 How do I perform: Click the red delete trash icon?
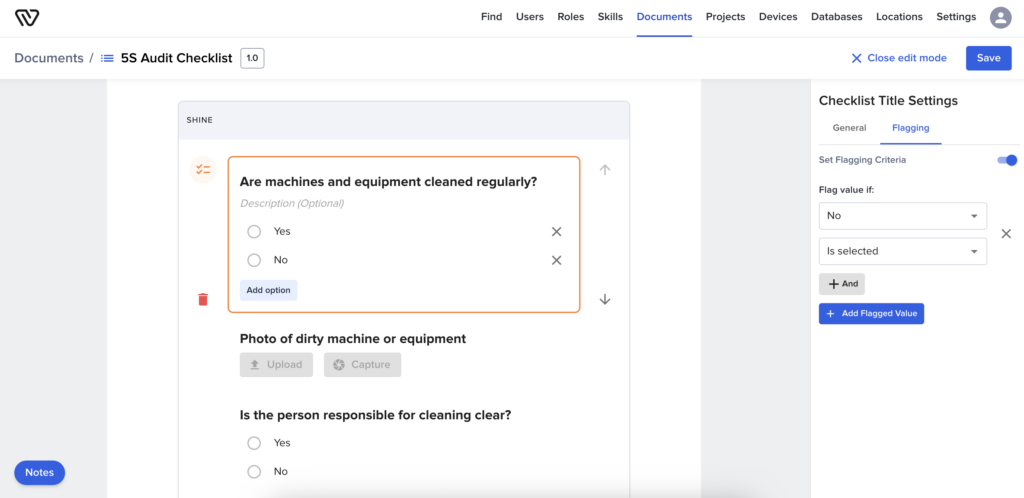pyautogui.click(x=203, y=299)
